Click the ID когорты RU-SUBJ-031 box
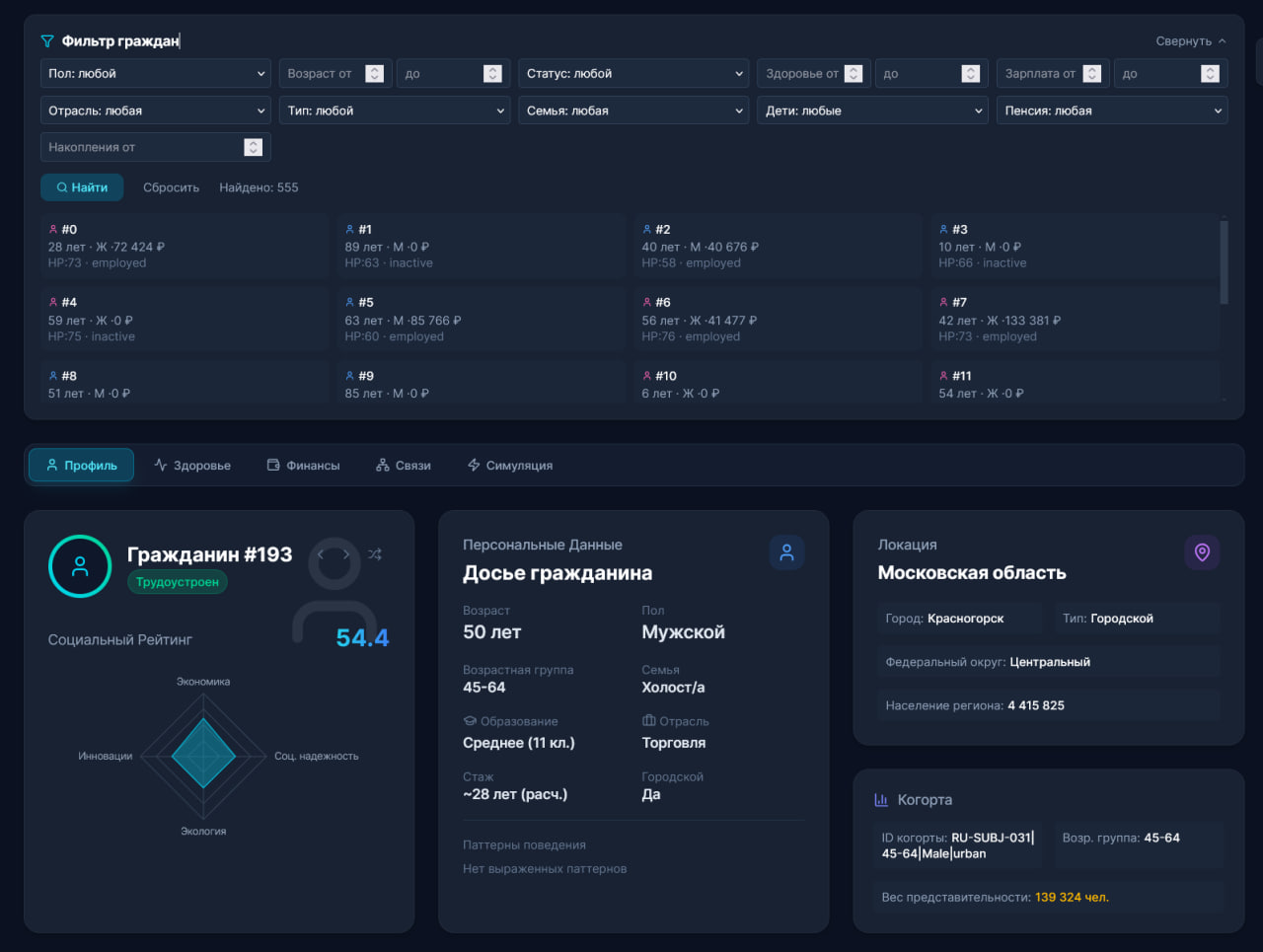This screenshot has width=1263, height=952. tap(957, 845)
